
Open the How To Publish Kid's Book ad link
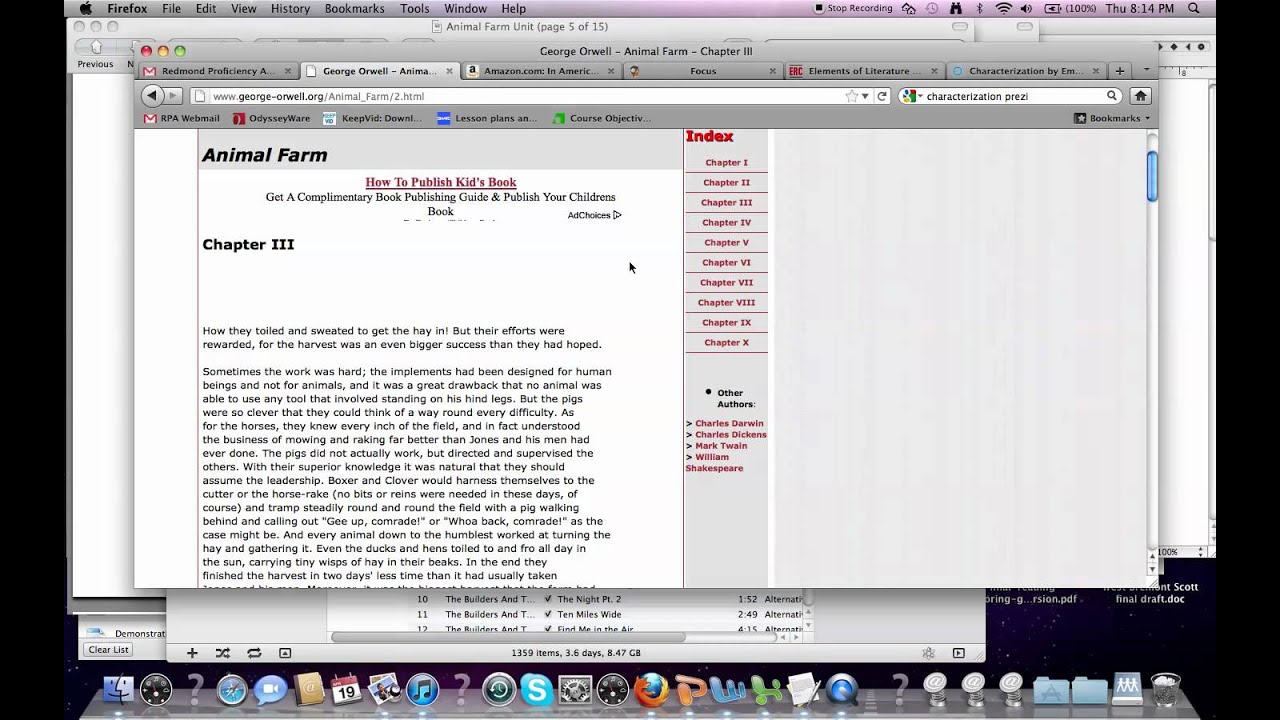(441, 182)
